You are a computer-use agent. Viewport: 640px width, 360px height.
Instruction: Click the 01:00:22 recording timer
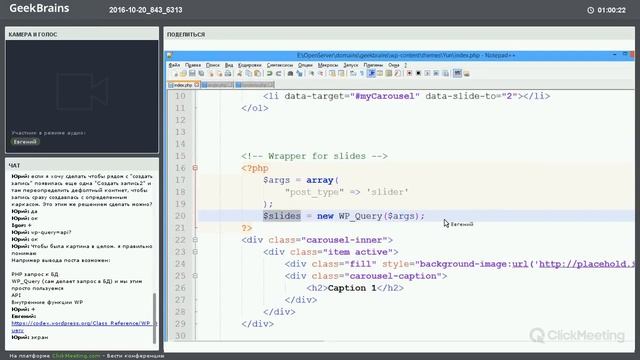coord(607,10)
